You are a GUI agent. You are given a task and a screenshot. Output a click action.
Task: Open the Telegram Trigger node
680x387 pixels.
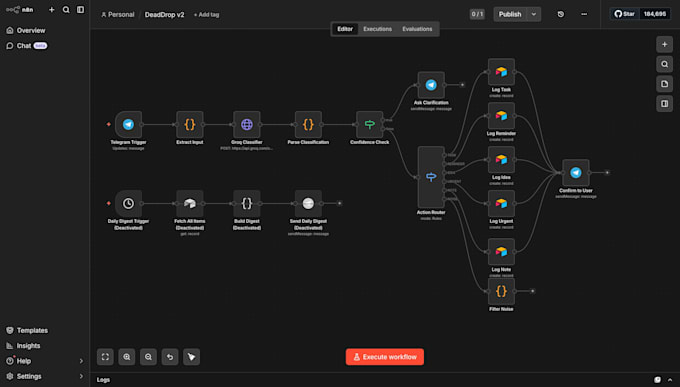(x=128, y=125)
